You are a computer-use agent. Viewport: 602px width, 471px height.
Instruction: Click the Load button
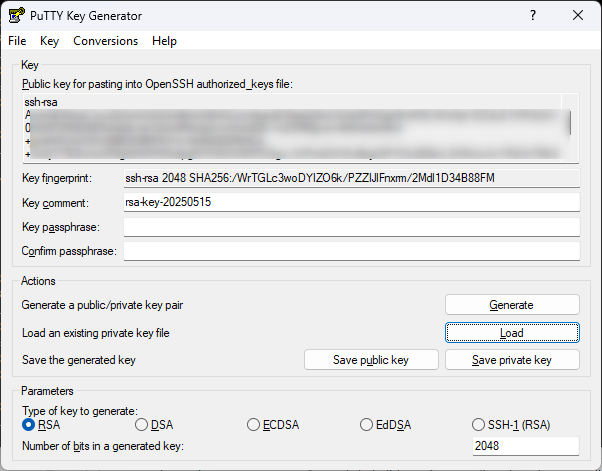(512, 332)
